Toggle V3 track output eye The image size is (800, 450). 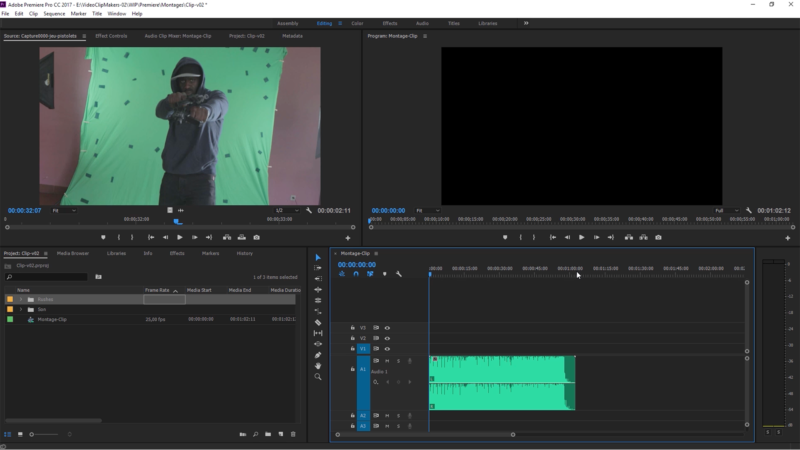387,328
